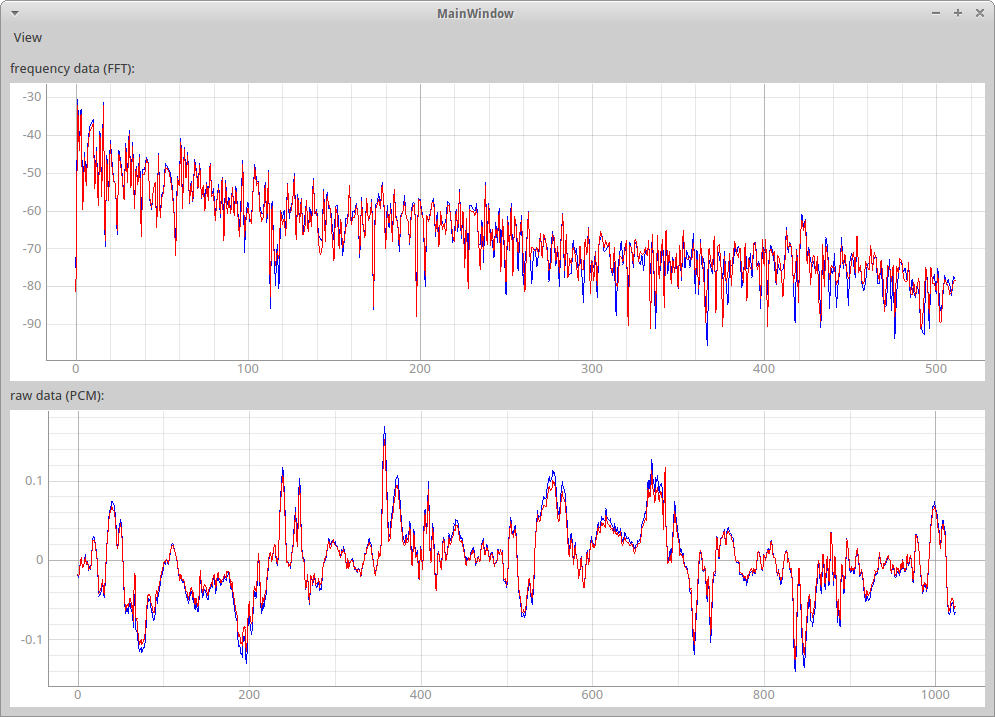Maximize the MainWindow window
995x717 pixels.
coord(957,13)
